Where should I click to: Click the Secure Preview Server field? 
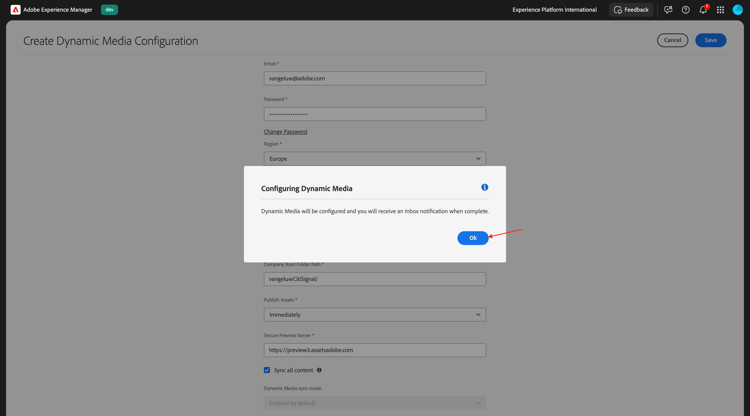tap(375, 350)
